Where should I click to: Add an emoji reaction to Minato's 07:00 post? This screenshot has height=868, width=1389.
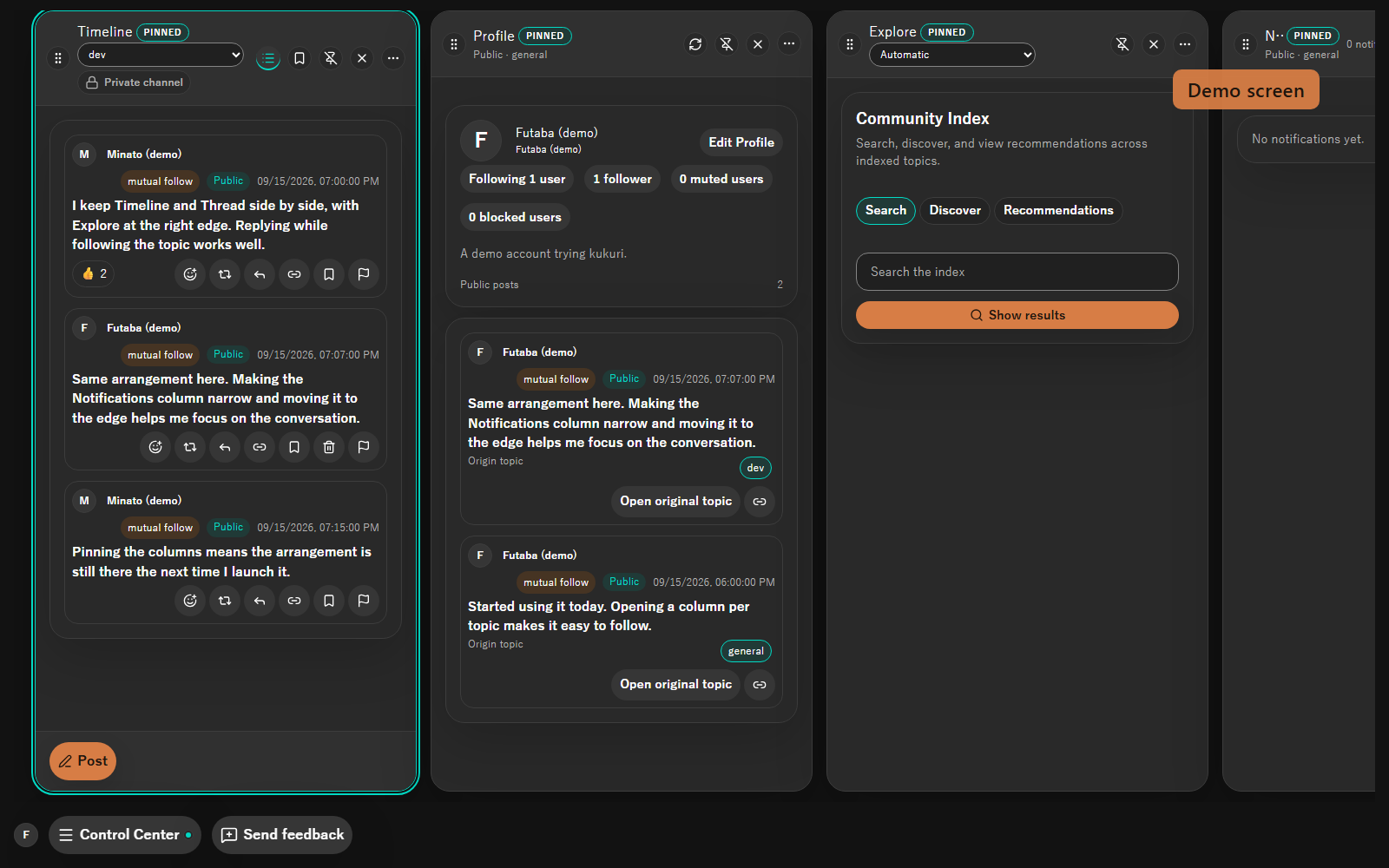point(190,274)
